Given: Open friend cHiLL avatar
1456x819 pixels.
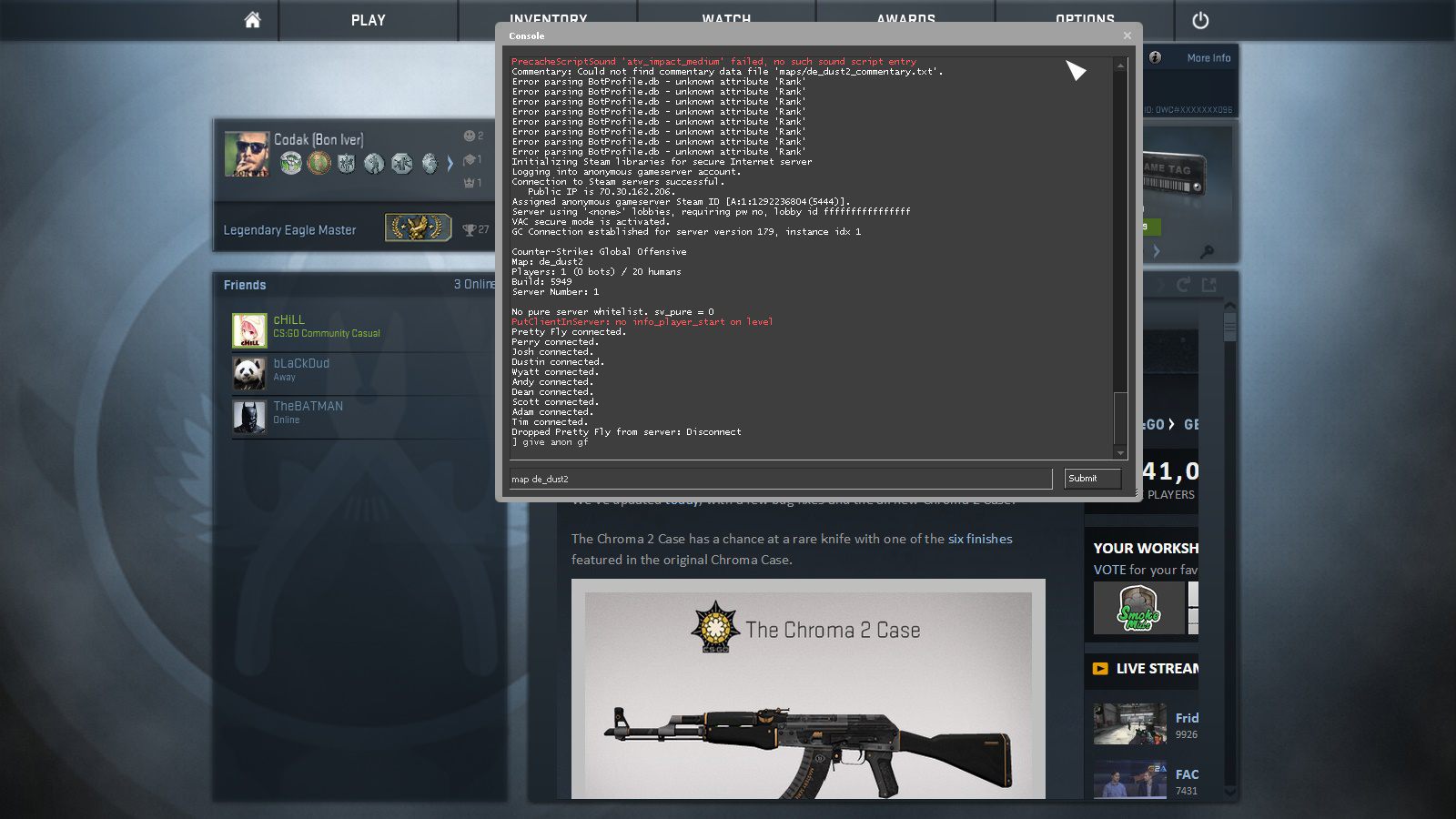Looking at the screenshot, I should 249,330.
